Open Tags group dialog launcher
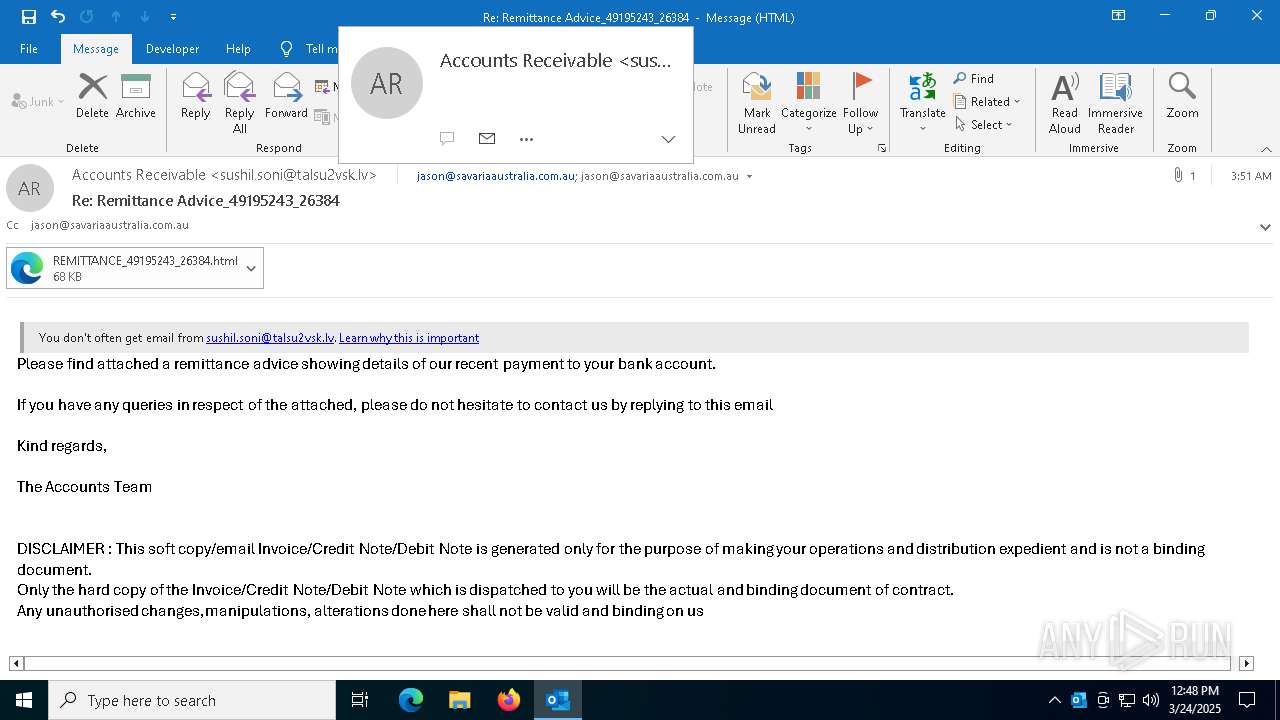The height and width of the screenshot is (720, 1280). 882,148
